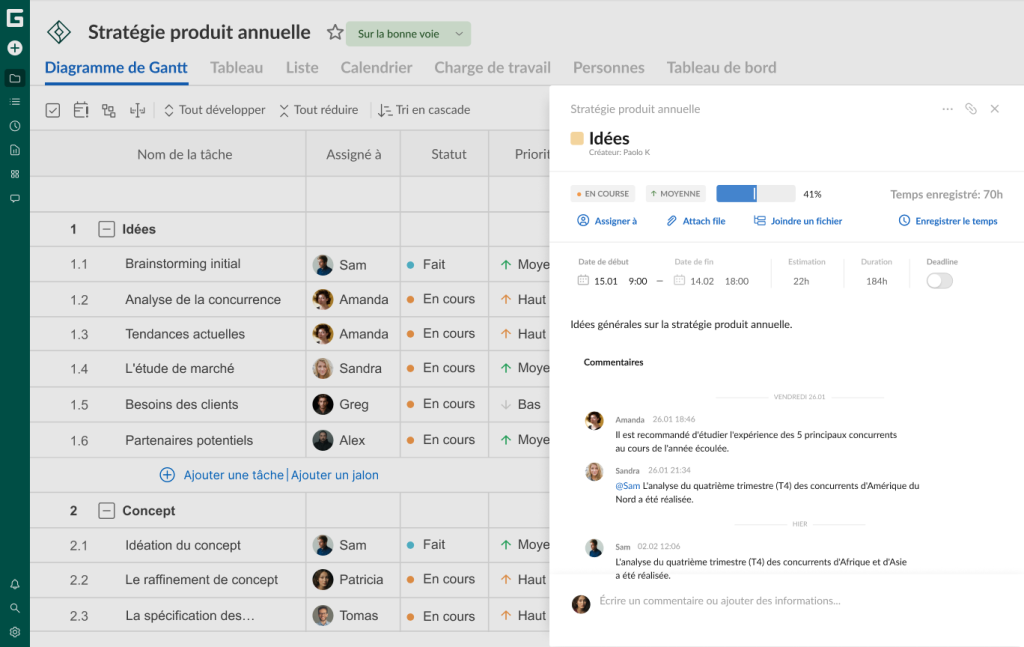Click the hierarchy structure toolbar icon

coord(108,110)
